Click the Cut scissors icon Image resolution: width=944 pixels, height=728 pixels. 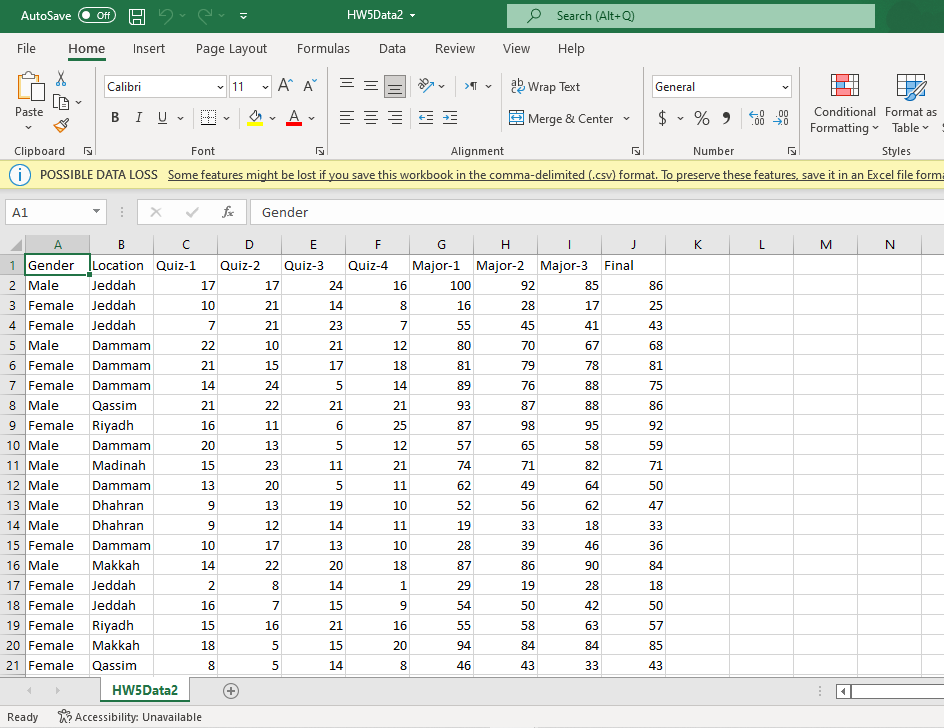pos(61,78)
